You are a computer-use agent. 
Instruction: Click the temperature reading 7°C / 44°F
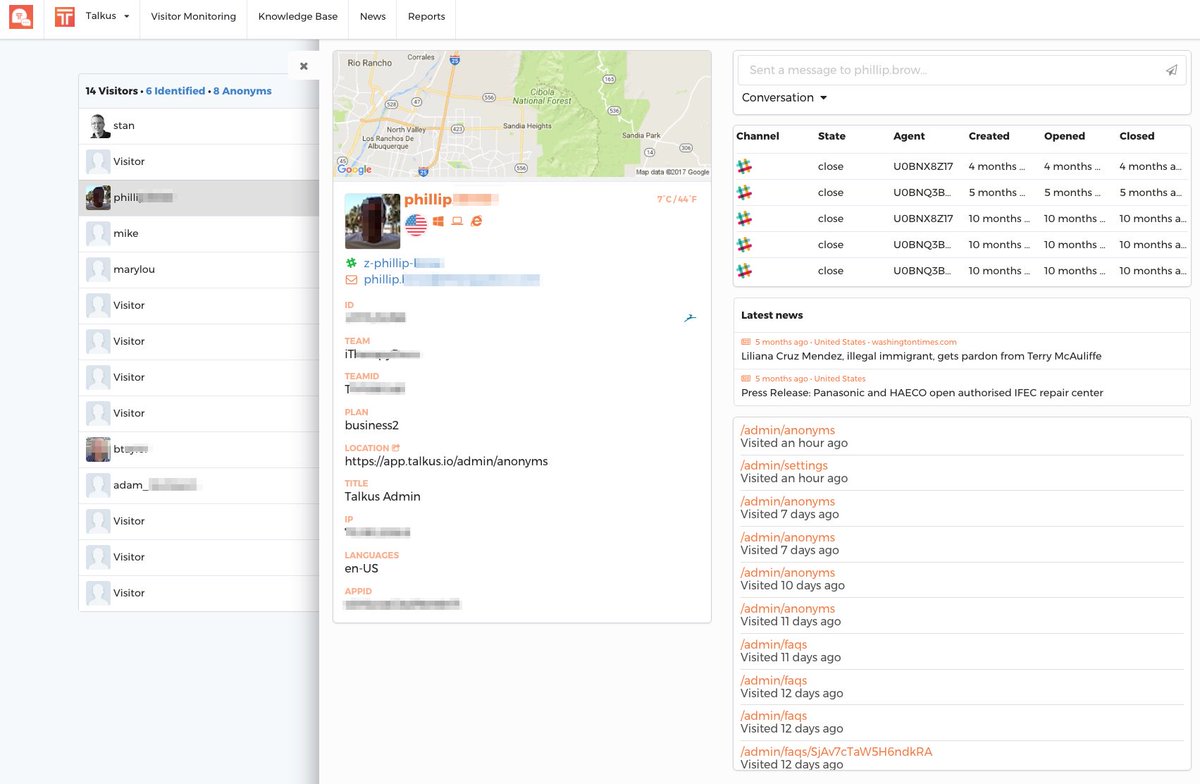tap(676, 200)
